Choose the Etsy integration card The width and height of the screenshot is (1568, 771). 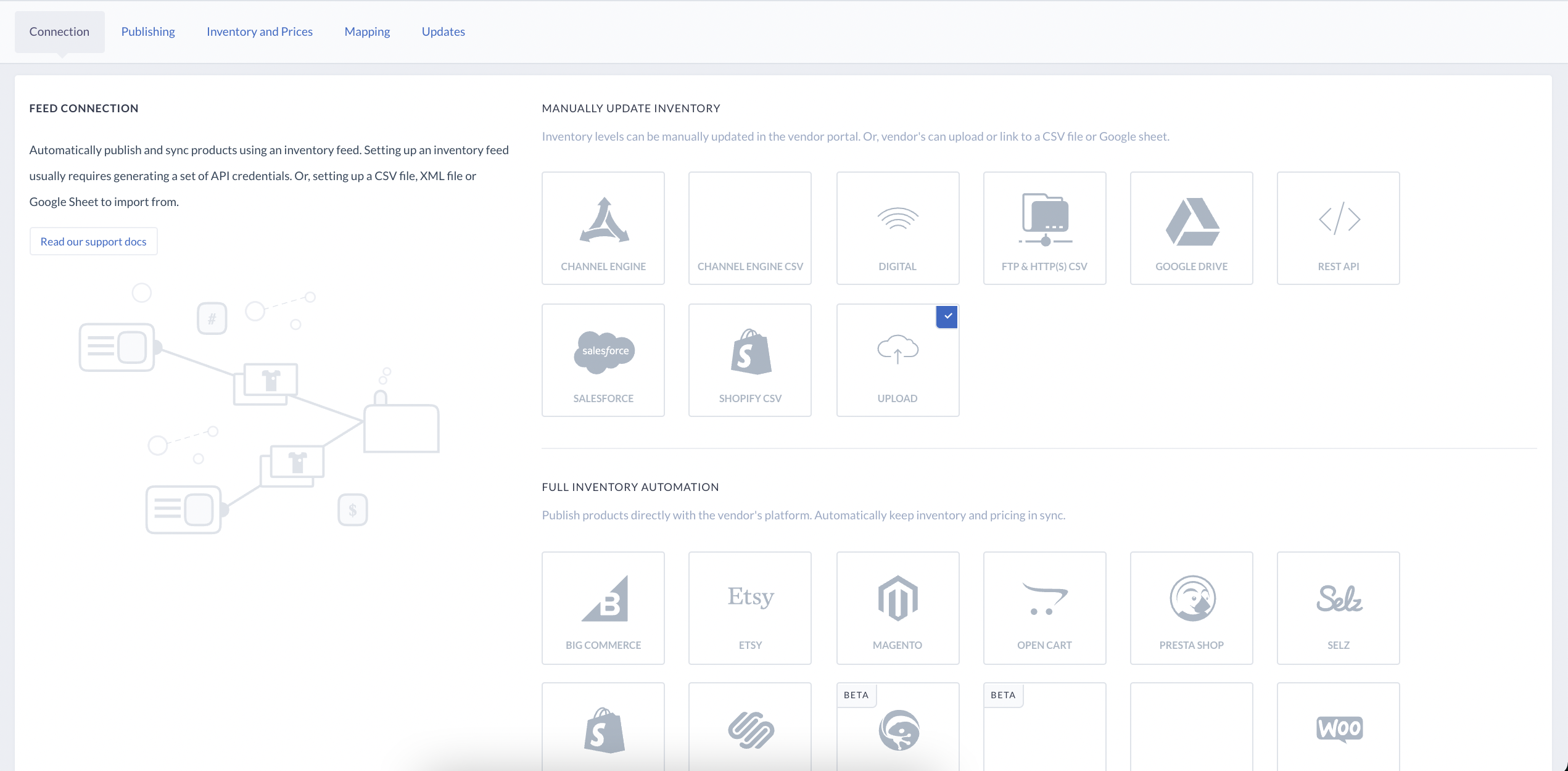pyautogui.click(x=749, y=608)
